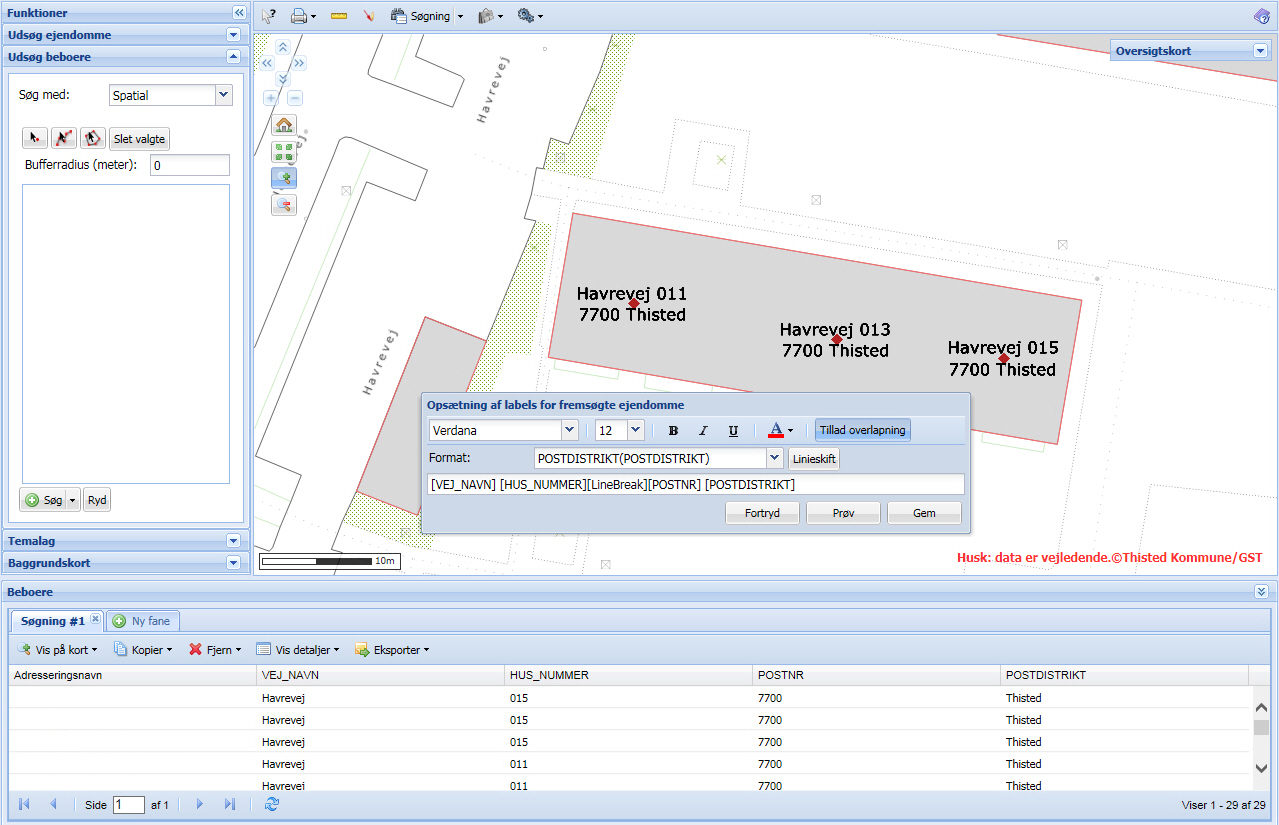Toggle bold label formatting
1279x825 pixels.
[673, 431]
